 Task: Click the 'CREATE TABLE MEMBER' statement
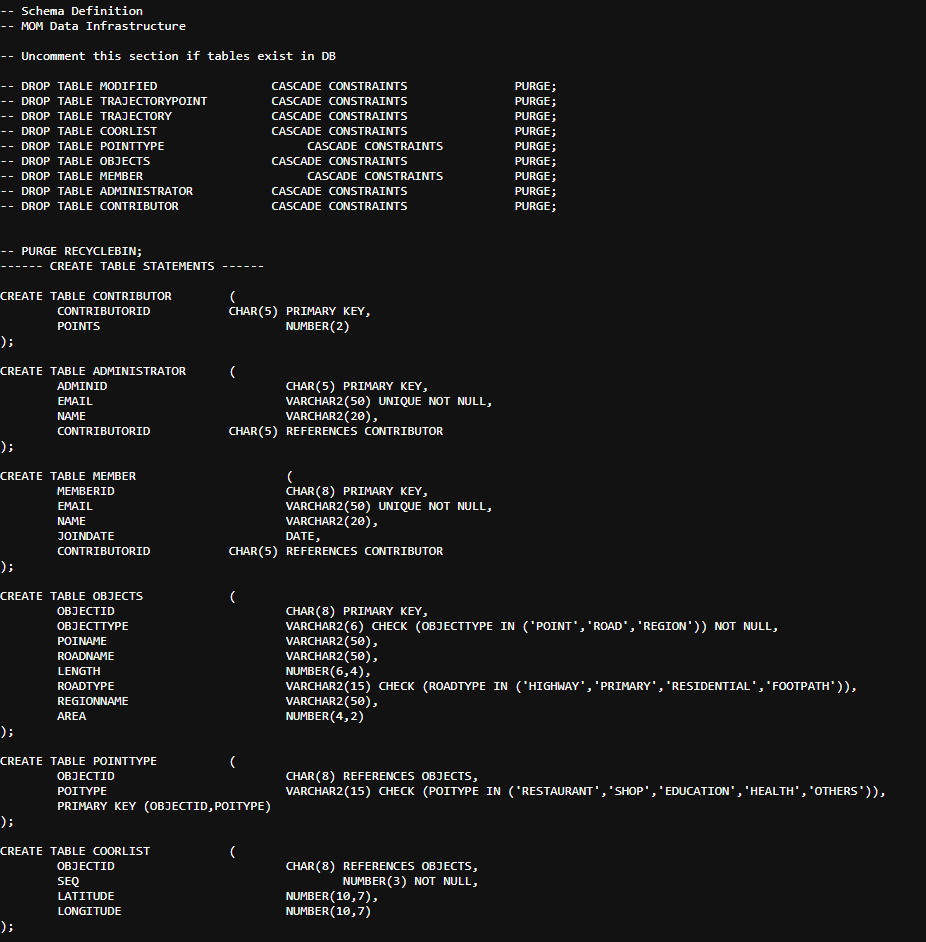[x=68, y=476]
